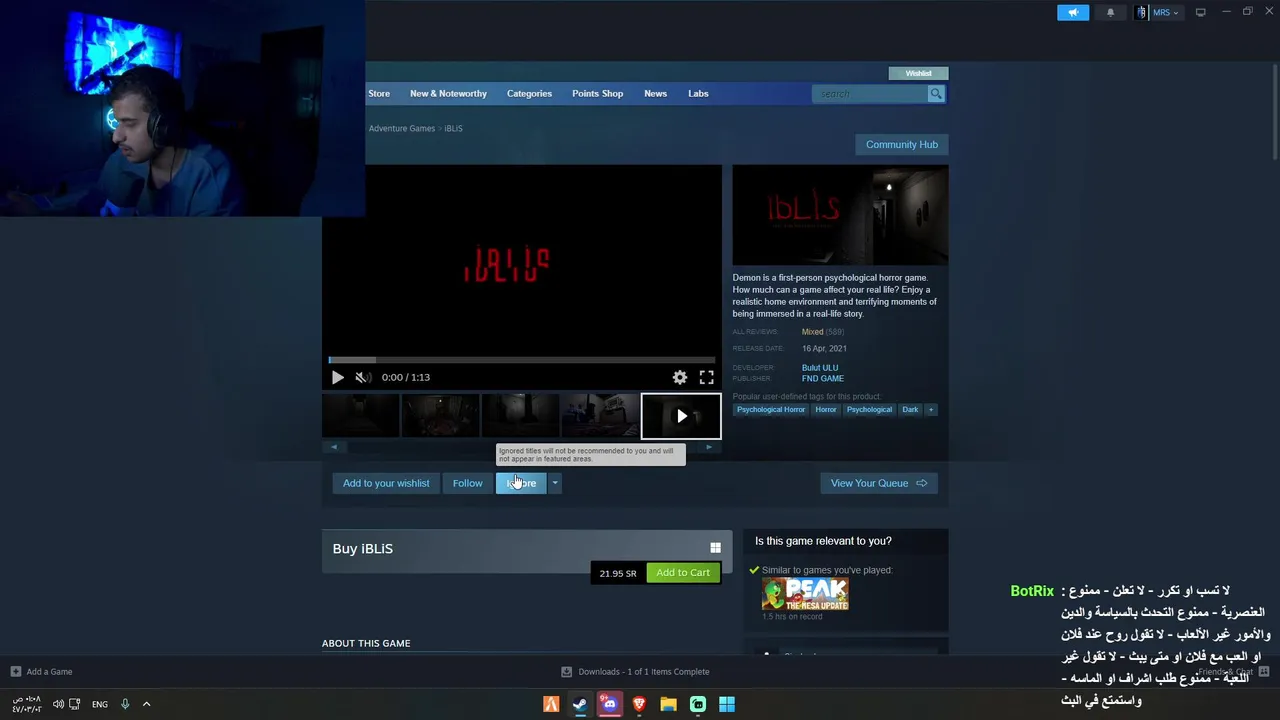Add iBLiS to cart
The height and width of the screenshot is (720, 1280).
pyautogui.click(x=683, y=573)
